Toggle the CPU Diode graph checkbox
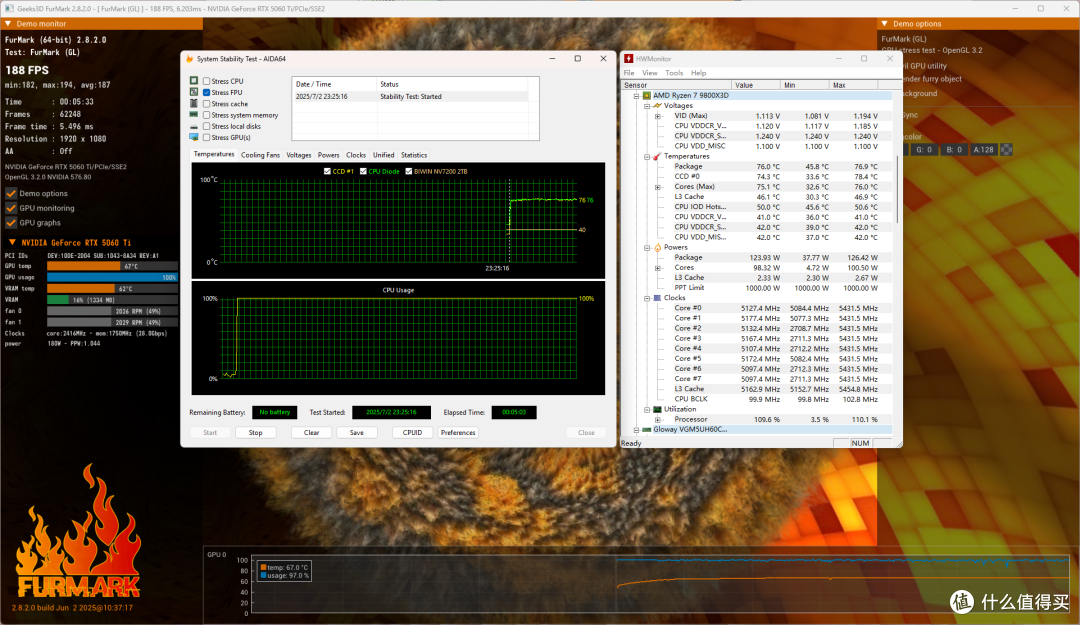1080x625 pixels. [x=363, y=171]
